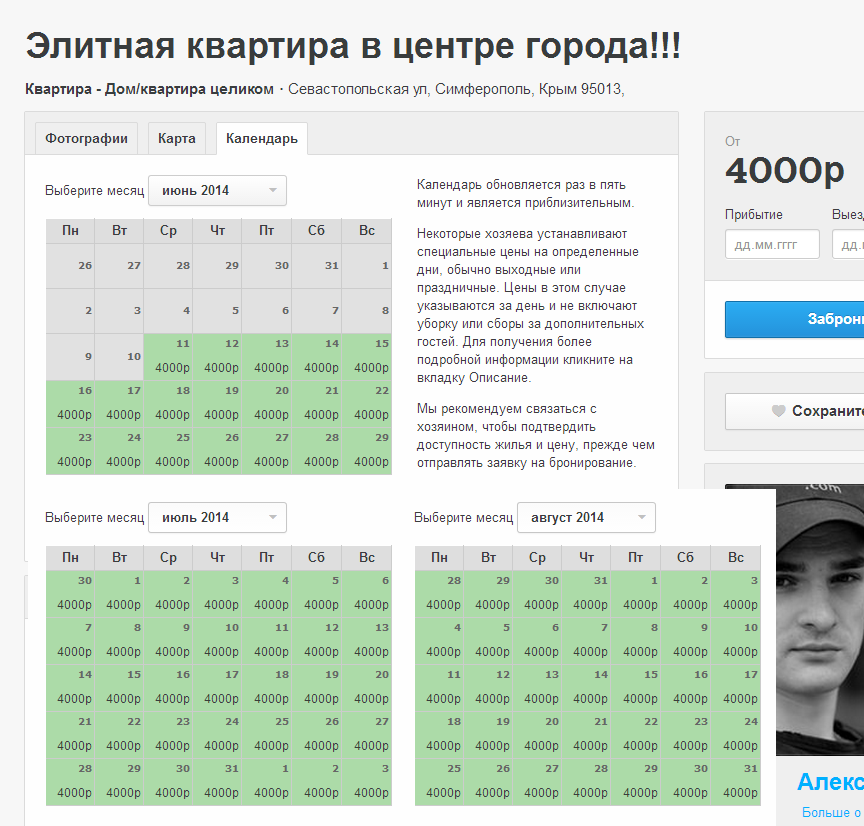This screenshot has height=826, width=864.
Task: Select June 29 in the June calendar
Action: pyautogui.click(x=368, y=451)
